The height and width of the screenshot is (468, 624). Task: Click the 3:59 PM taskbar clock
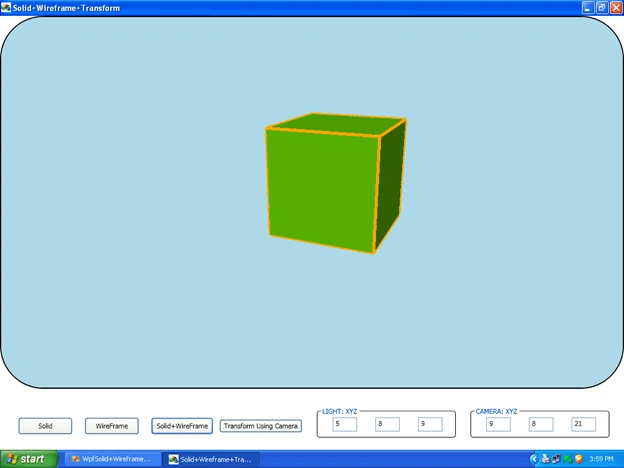pos(601,459)
